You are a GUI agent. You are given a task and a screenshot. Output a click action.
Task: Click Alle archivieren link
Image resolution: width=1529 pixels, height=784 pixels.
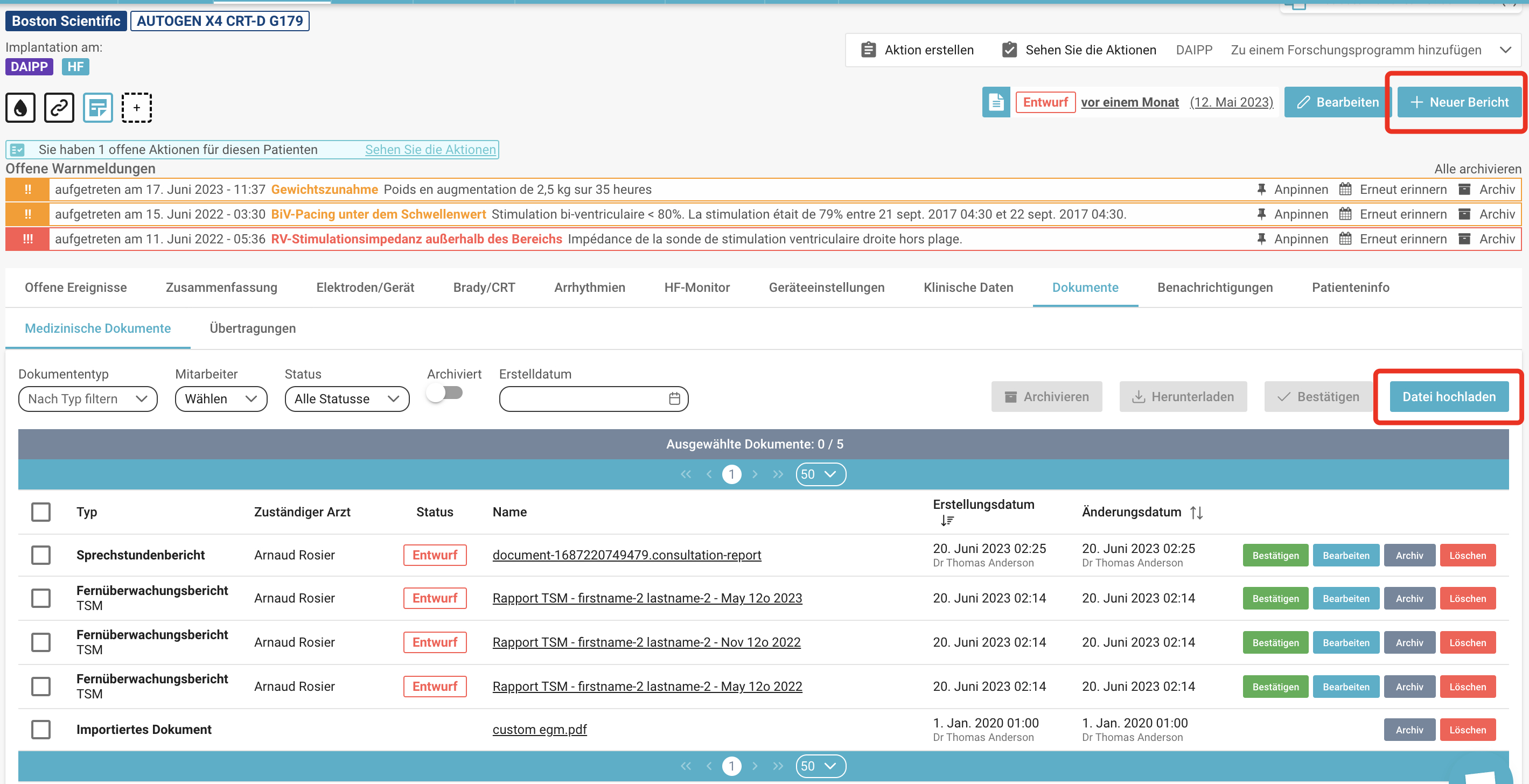tap(1477, 169)
